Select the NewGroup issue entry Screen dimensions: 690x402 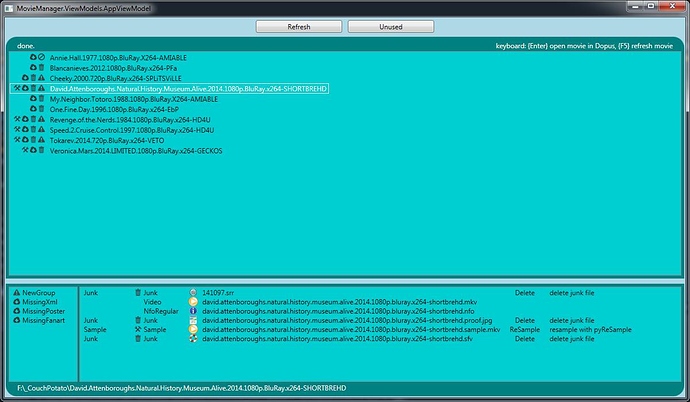pos(39,292)
